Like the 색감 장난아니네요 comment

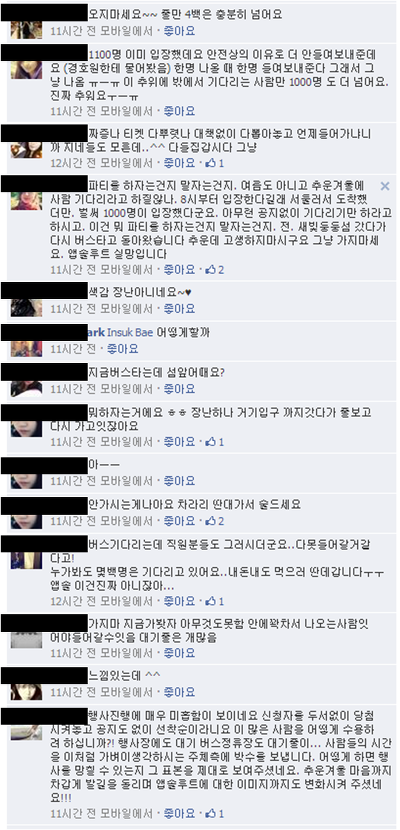click(179, 309)
